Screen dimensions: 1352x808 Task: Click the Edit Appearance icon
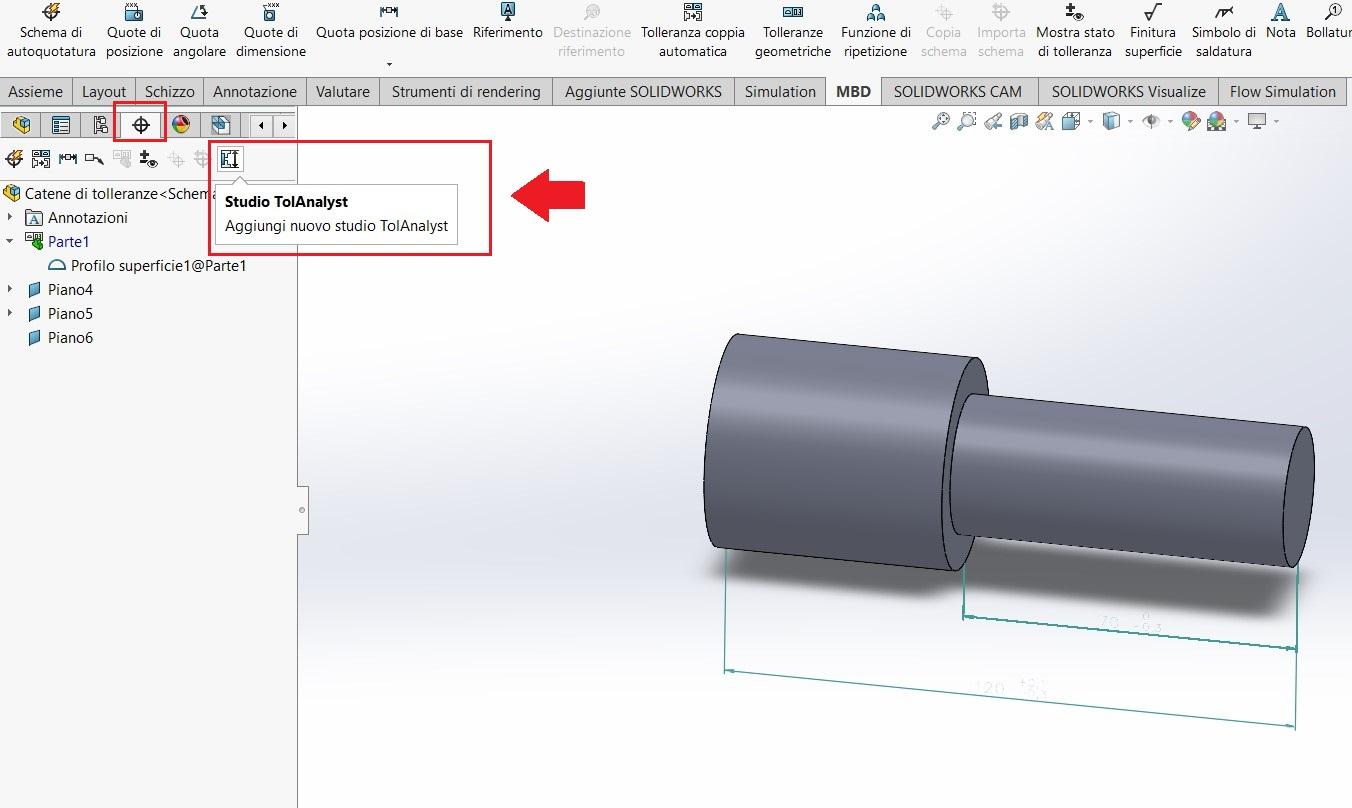point(1190,122)
